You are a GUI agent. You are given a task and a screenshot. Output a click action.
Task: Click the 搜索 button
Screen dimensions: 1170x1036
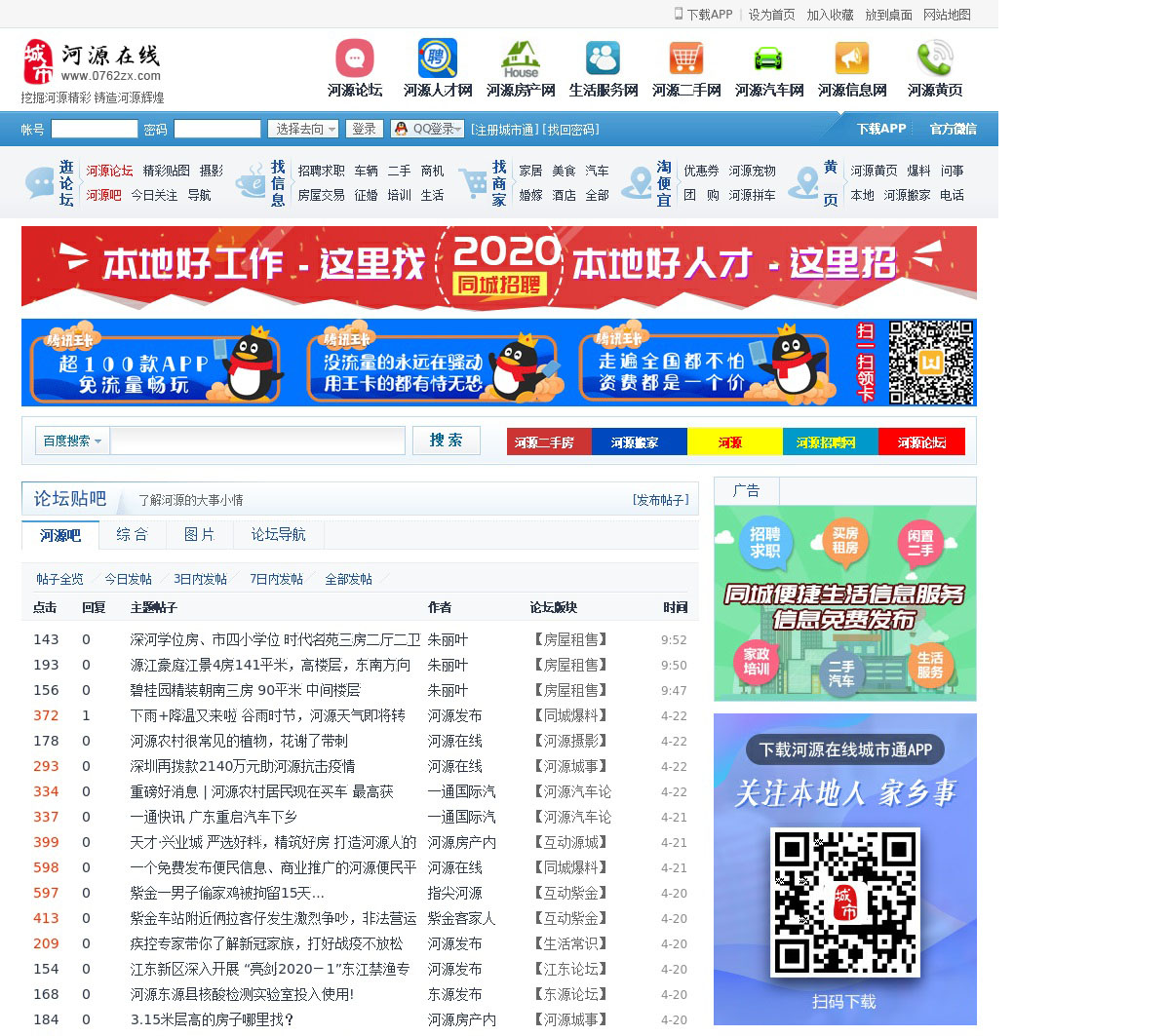click(447, 441)
